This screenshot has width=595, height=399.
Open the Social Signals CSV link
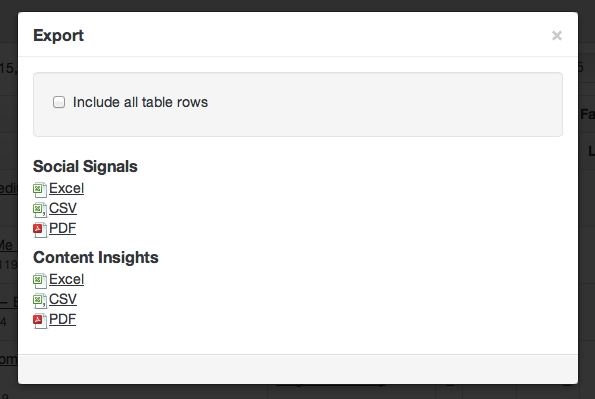click(x=63, y=208)
